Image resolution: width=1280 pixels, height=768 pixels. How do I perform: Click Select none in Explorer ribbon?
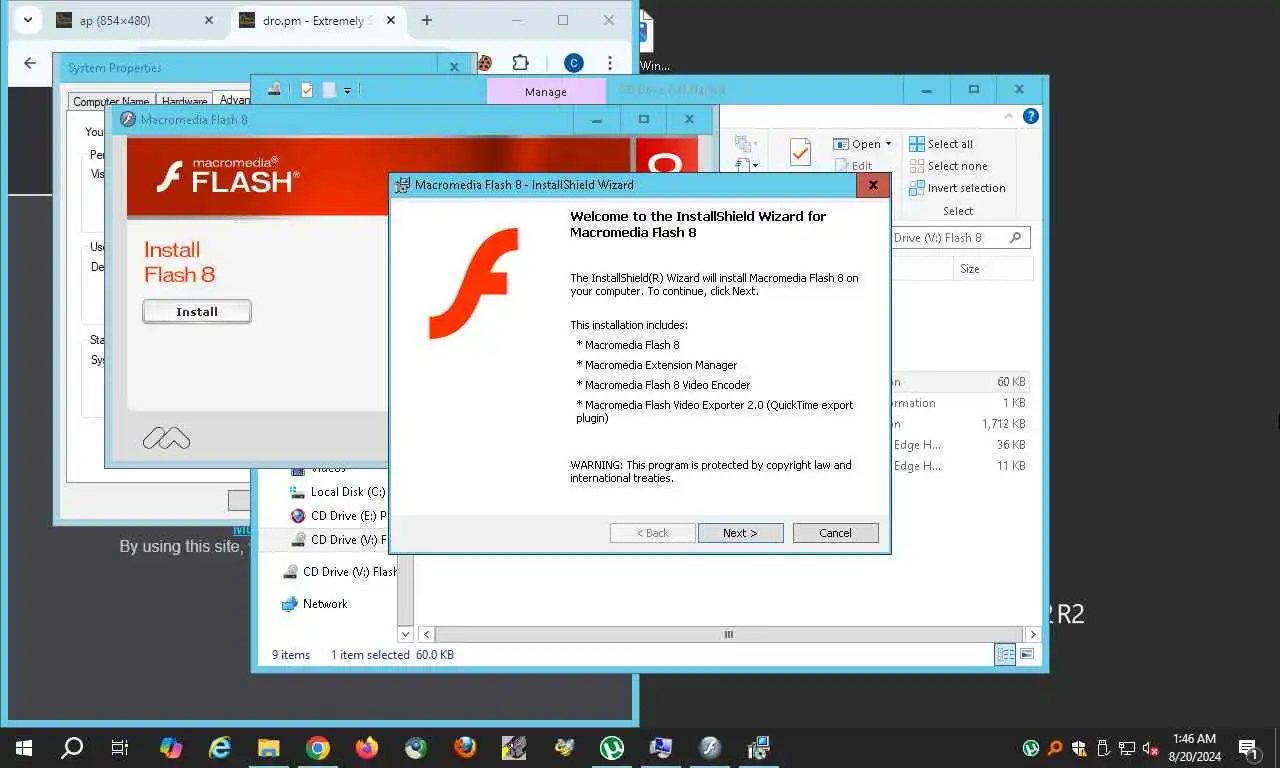[947, 166]
